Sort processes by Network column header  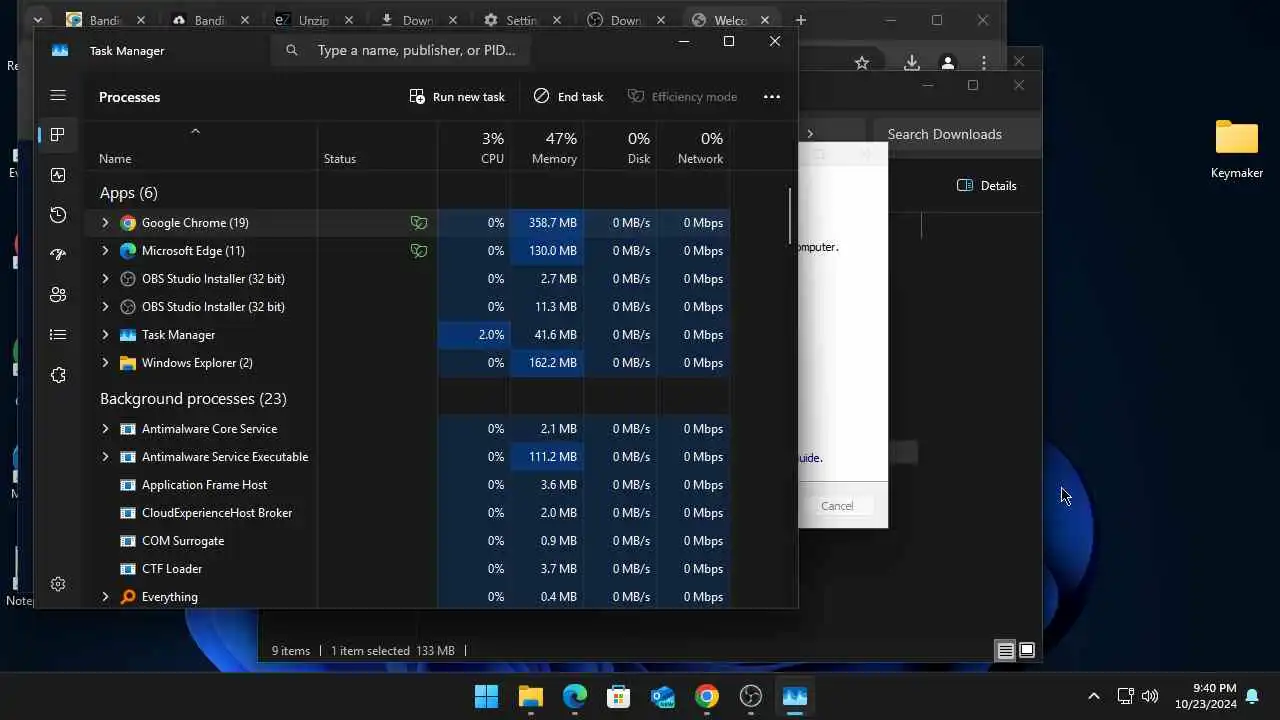coord(693,147)
